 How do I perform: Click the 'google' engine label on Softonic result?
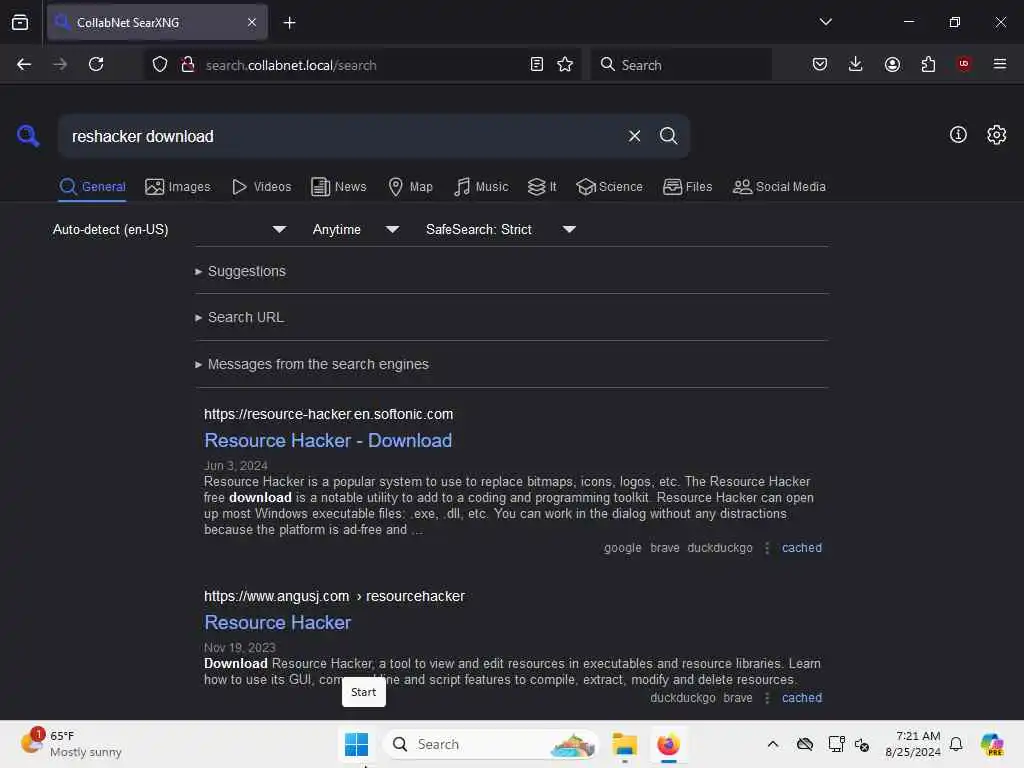pos(622,548)
